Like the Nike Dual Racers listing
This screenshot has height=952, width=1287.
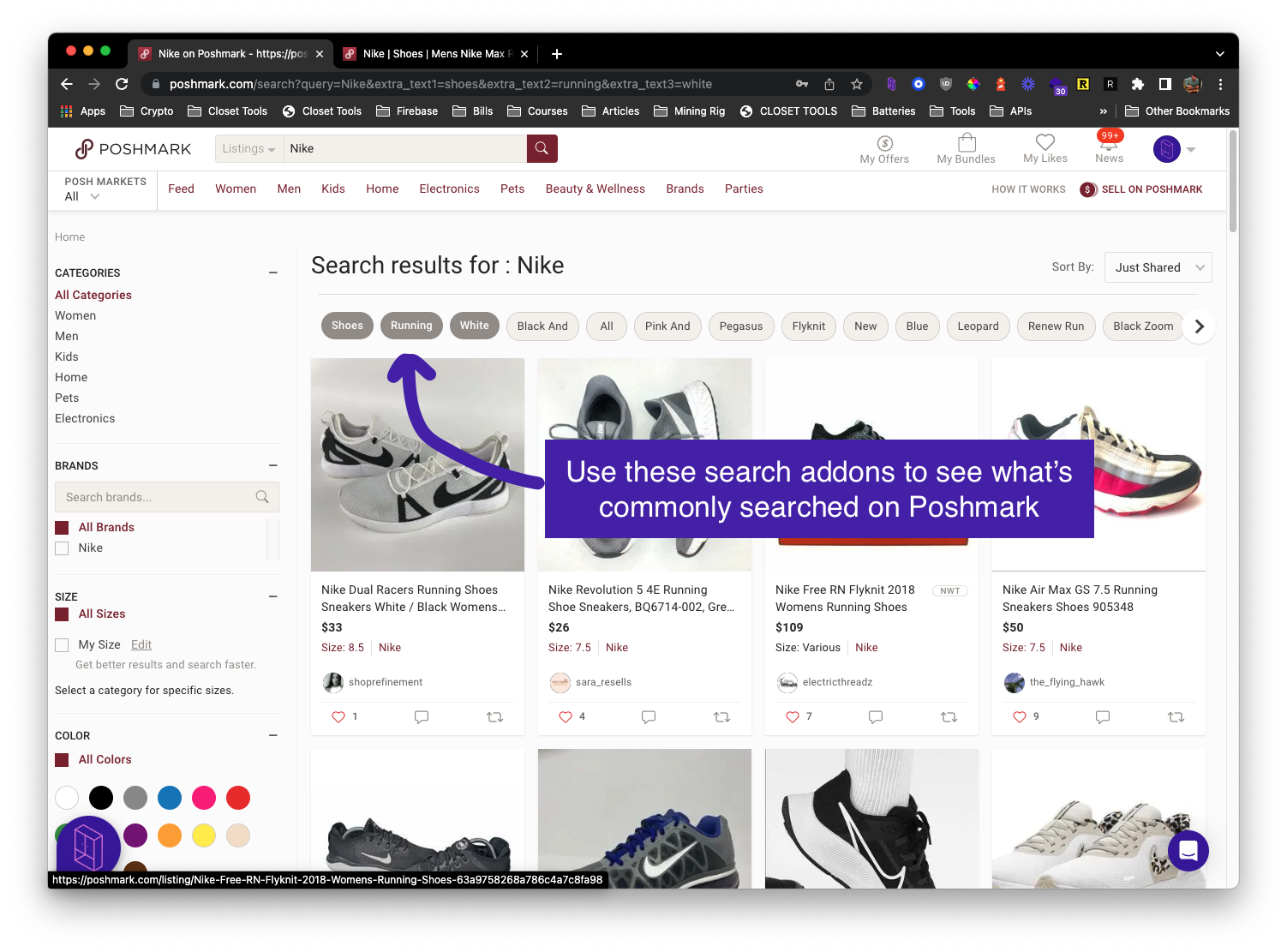(x=338, y=717)
